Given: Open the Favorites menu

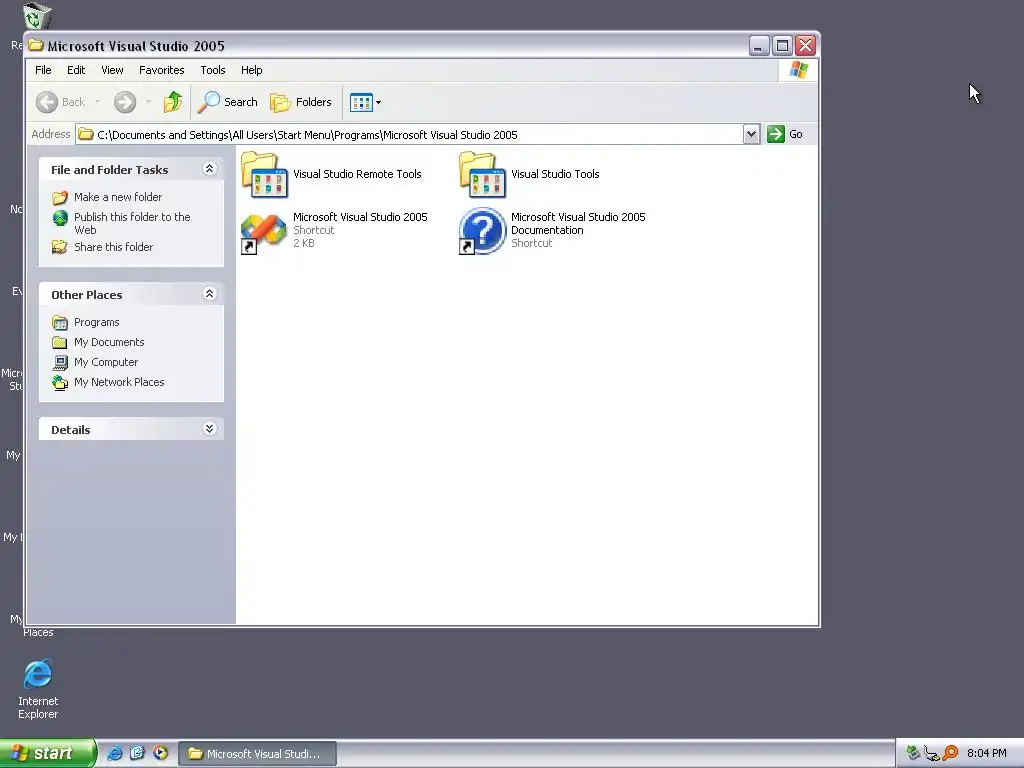Looking at the screenshot, I should pos(161,70).
